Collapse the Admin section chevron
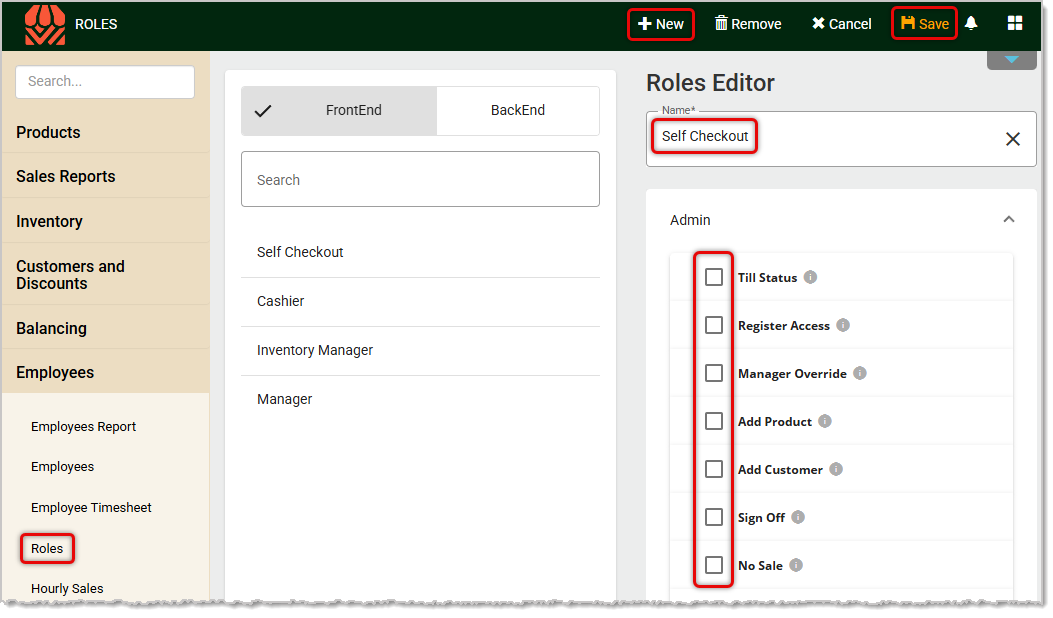This screenshot has height=618, width=1053. coord(1009,220)
